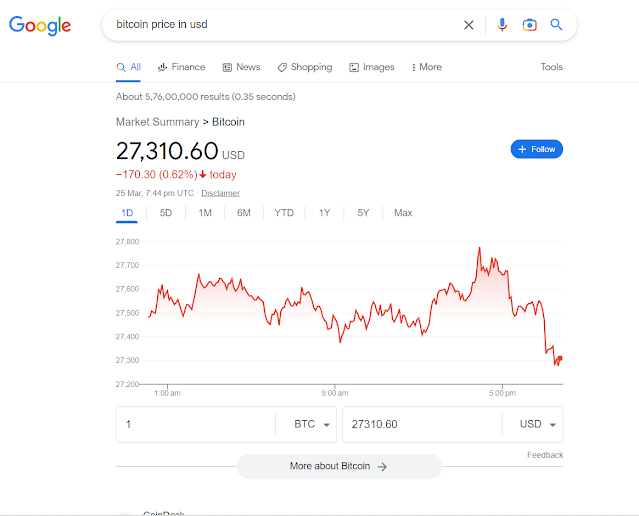The height and width of the screenshot is (516, 639).
Task: Click the Google logo
Action: pos(40,25)
